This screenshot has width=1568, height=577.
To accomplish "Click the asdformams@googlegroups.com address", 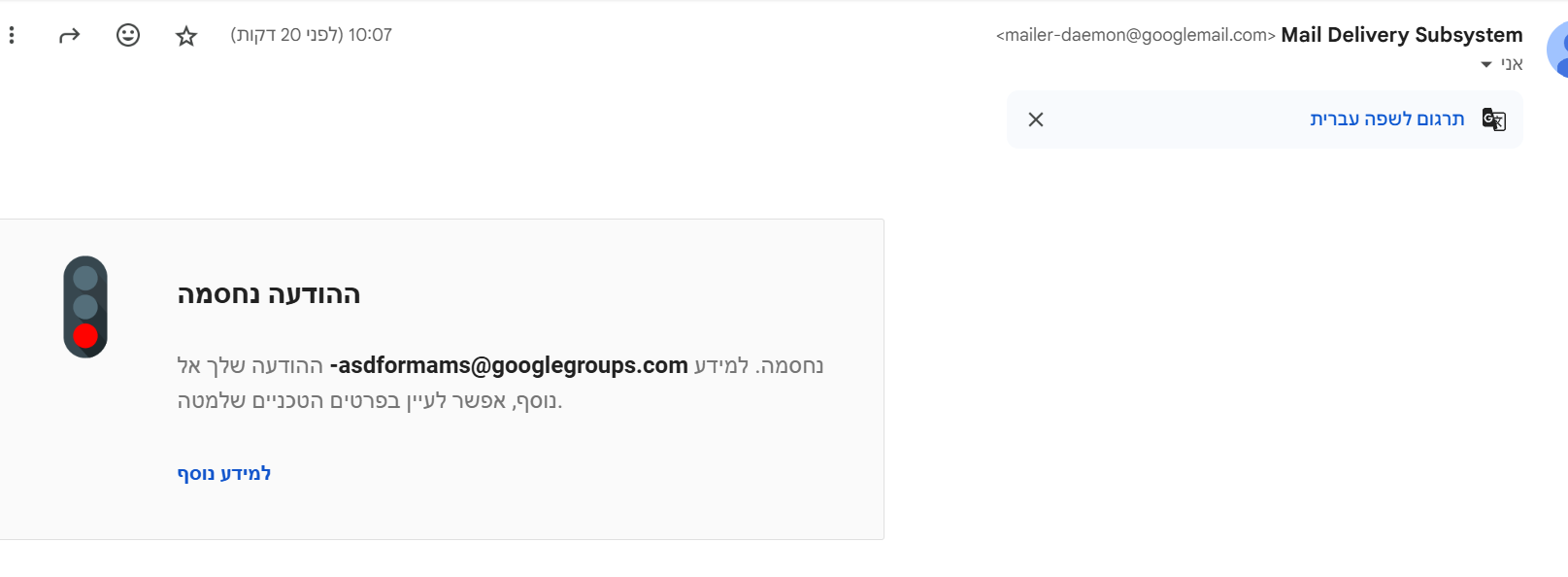I will point(510,366).
